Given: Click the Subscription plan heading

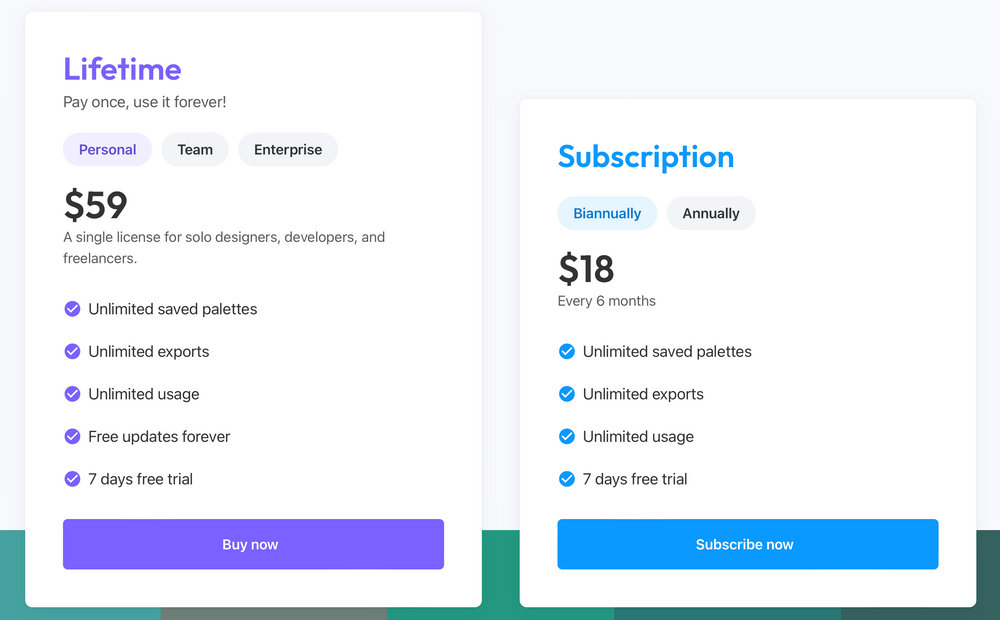Looking at the screenshot, I should pos(646,157).
